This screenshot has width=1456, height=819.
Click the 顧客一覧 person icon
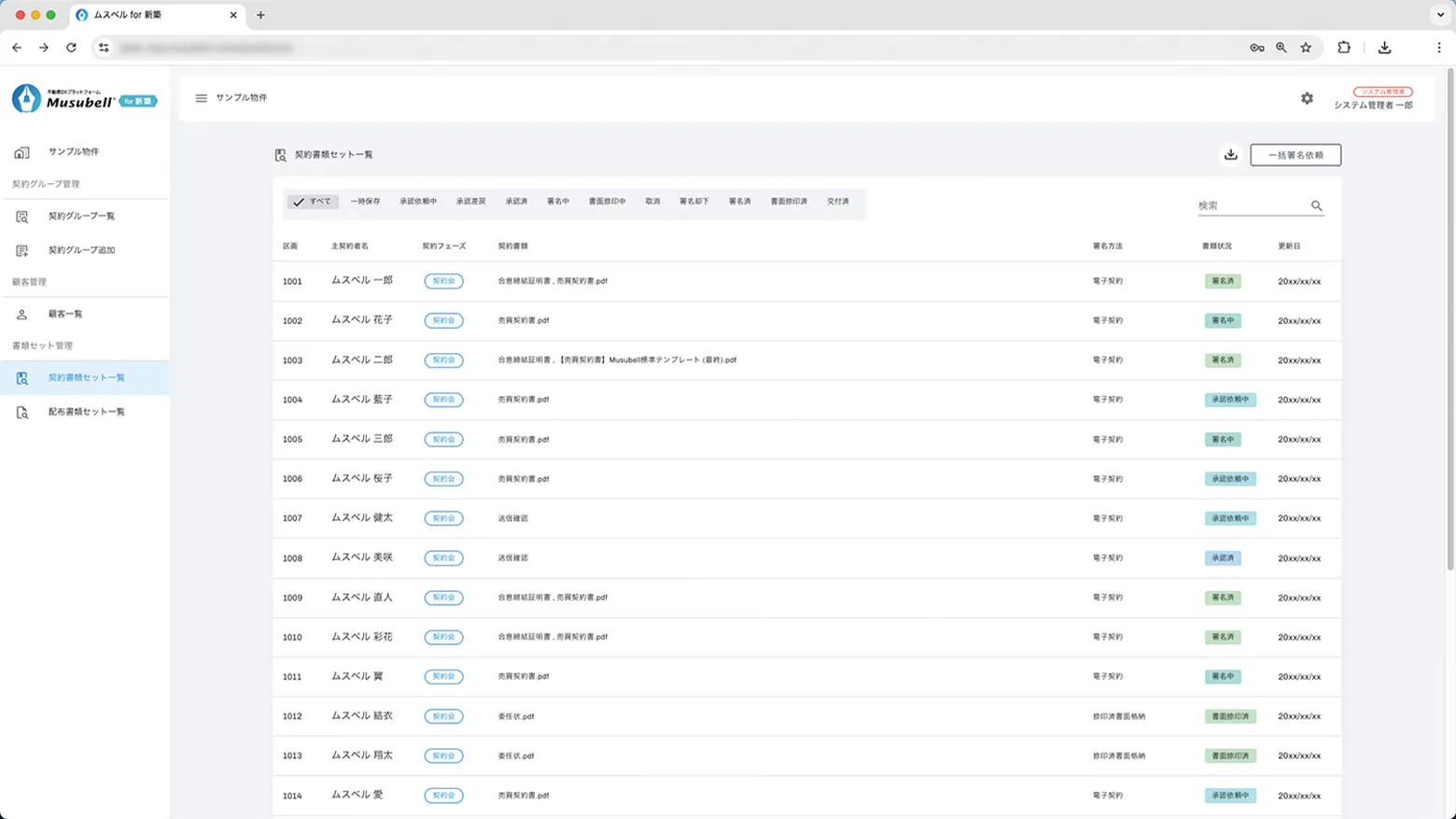point(22,315)
